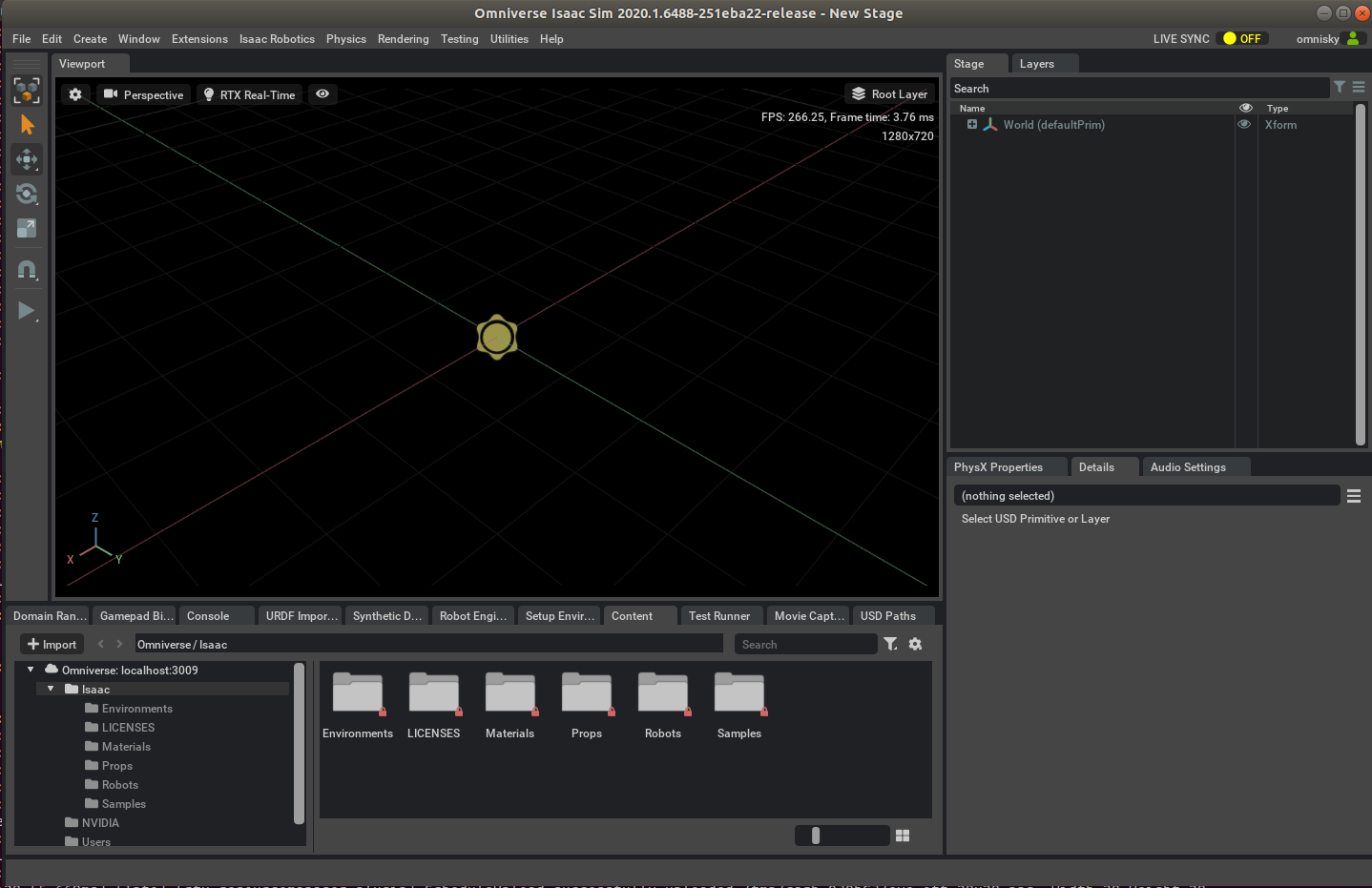The height and width of the screenshot is (888, 1372).
Task: Open the Isaac Robotics menu
Action: pyautogui.click(x=277, y=39)
